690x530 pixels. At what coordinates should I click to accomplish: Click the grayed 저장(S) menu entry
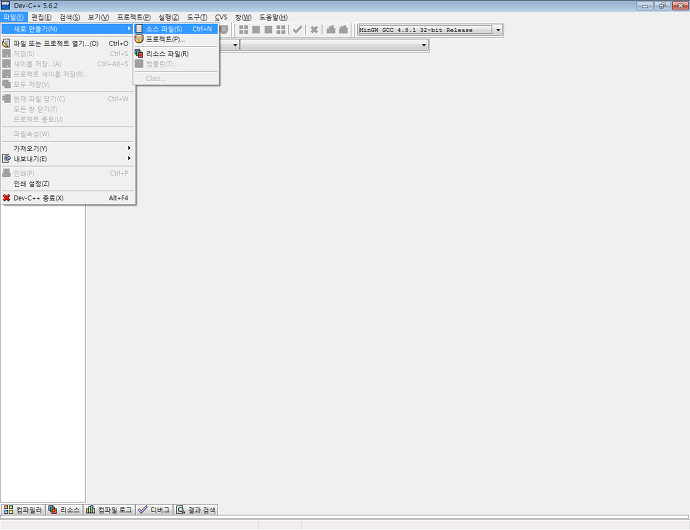click(68, 53)
